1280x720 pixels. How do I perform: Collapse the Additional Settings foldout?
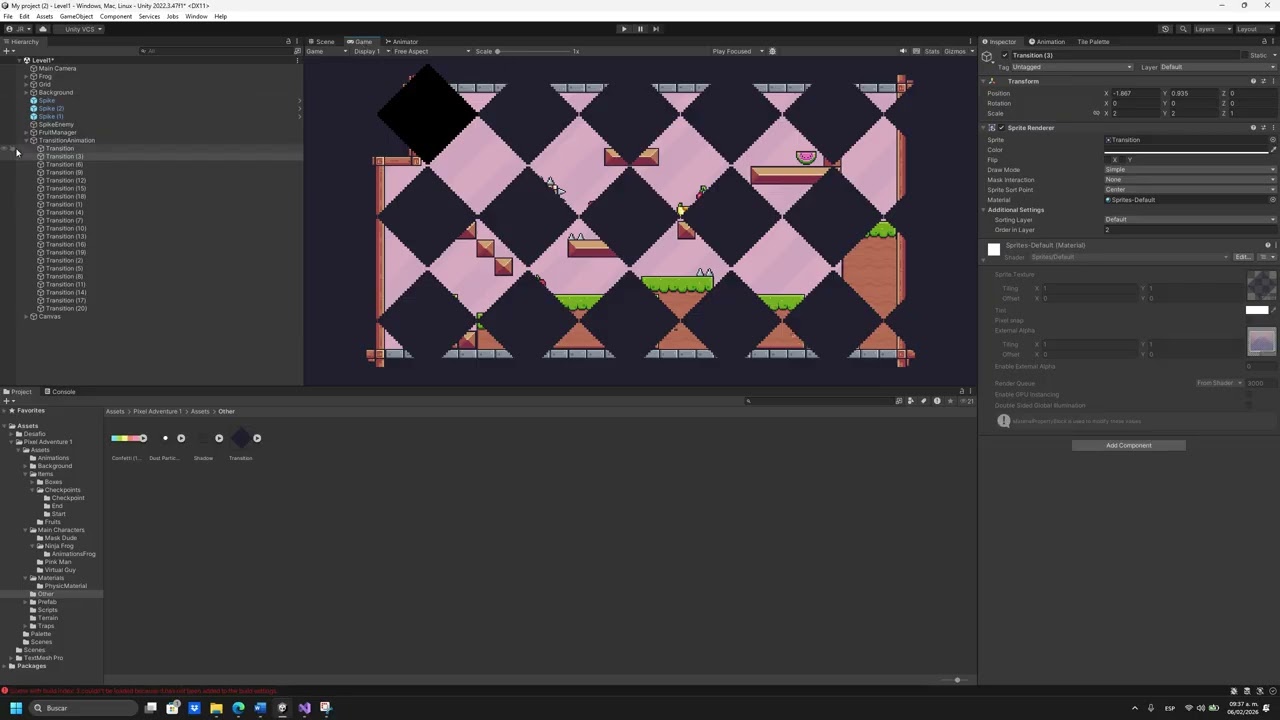(x=983, y=210)
